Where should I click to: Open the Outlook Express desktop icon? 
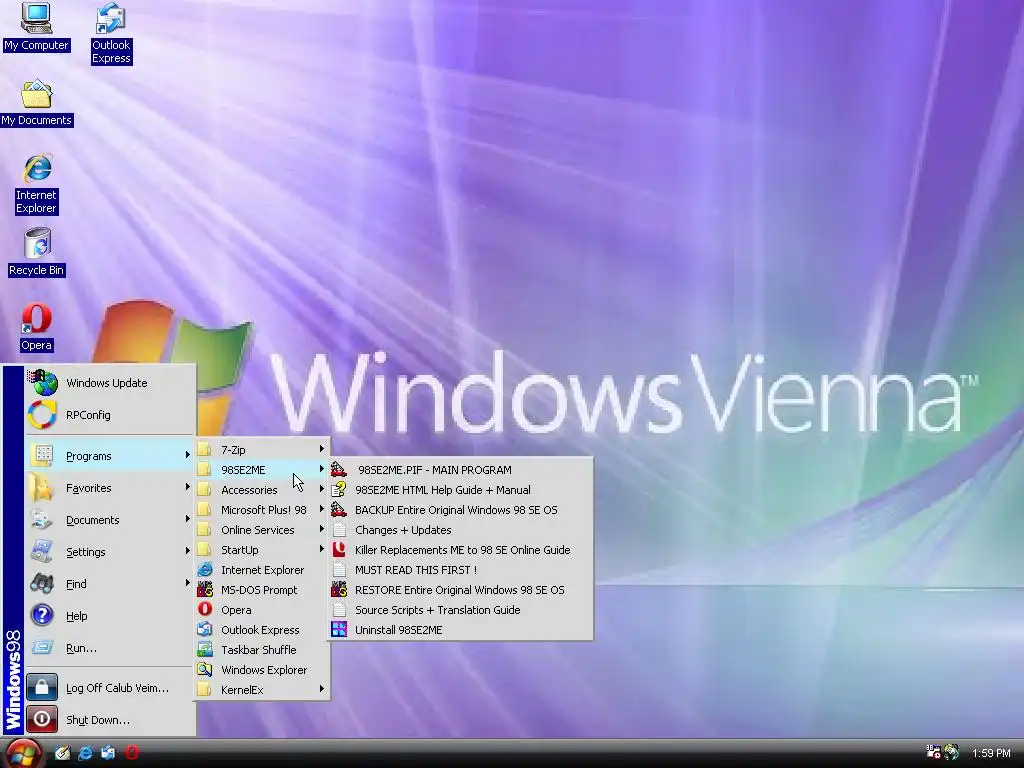click(111, 33)
